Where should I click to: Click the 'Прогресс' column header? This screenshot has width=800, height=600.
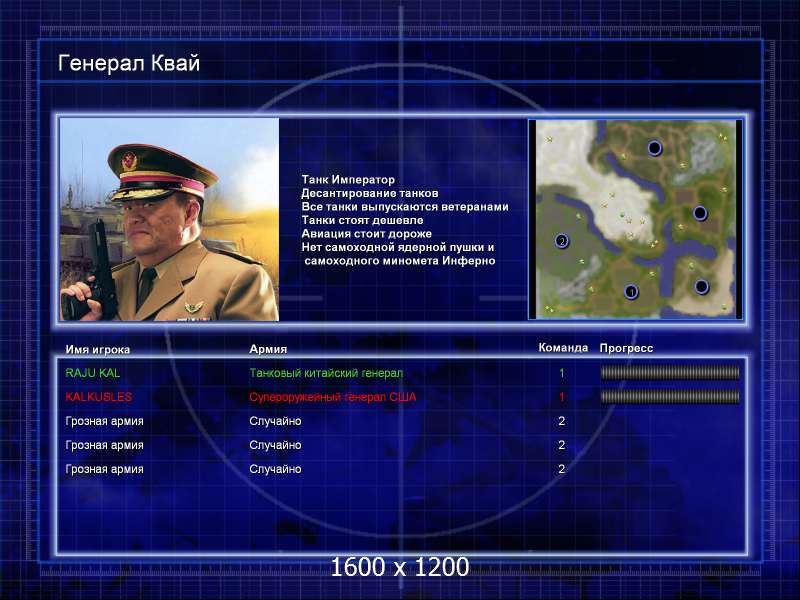point(626,348)
